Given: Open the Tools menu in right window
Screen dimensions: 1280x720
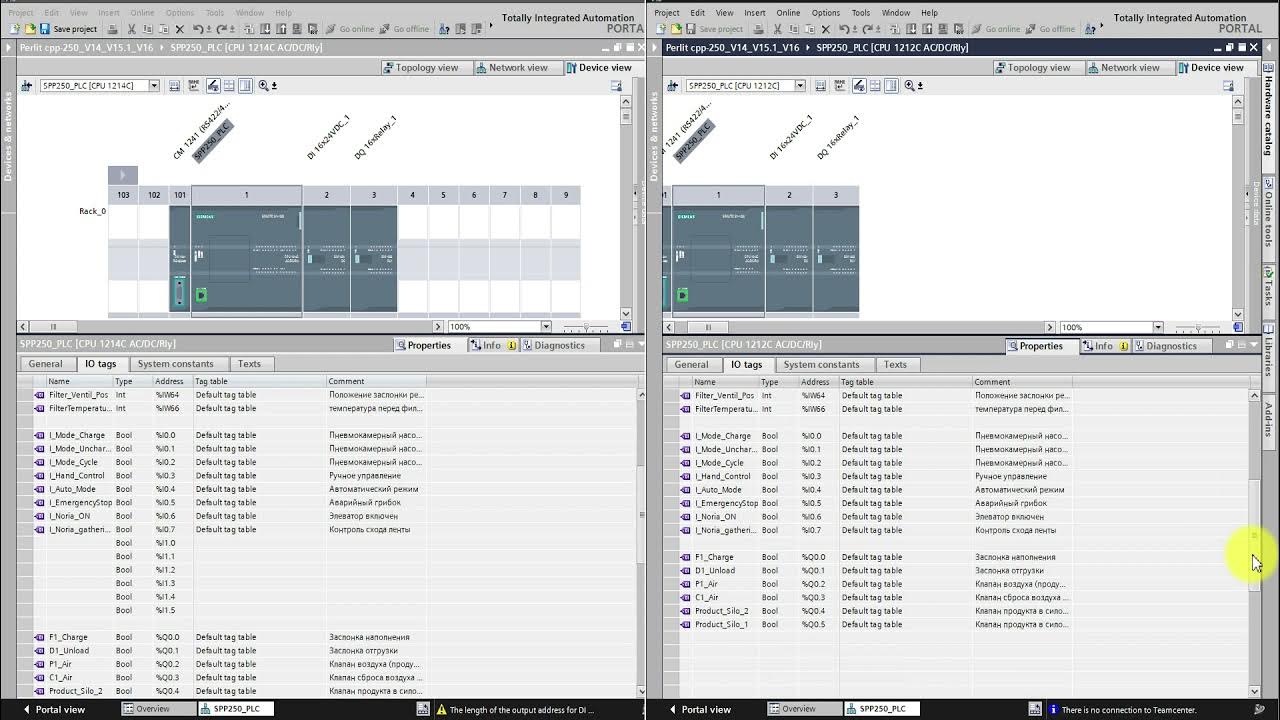Looking at the screenshot, I should click(861, 13).
